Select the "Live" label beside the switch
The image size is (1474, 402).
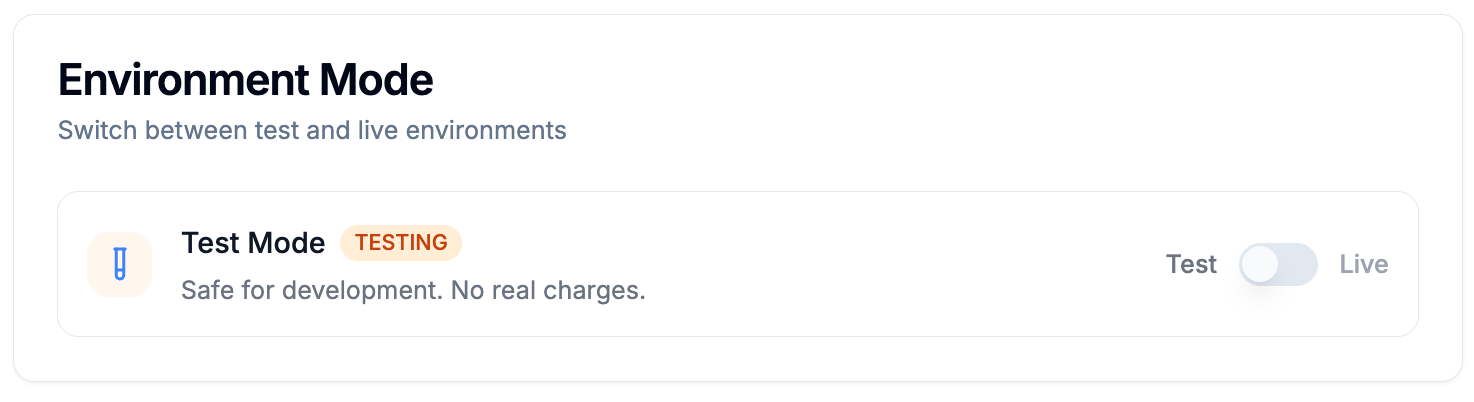click(x=1364, y=265)
